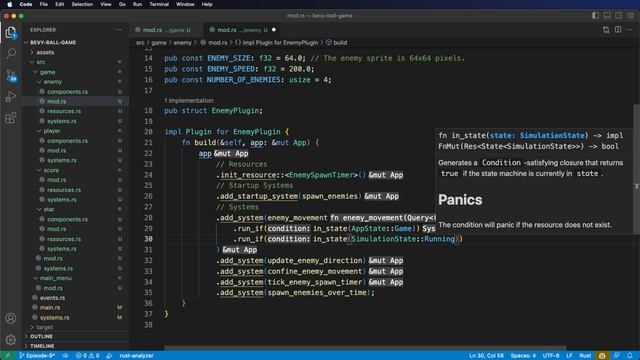Open the Manage gear icon
Image resolution: width=640 pixels, height=360 pixels.
[x=11, y=339]
